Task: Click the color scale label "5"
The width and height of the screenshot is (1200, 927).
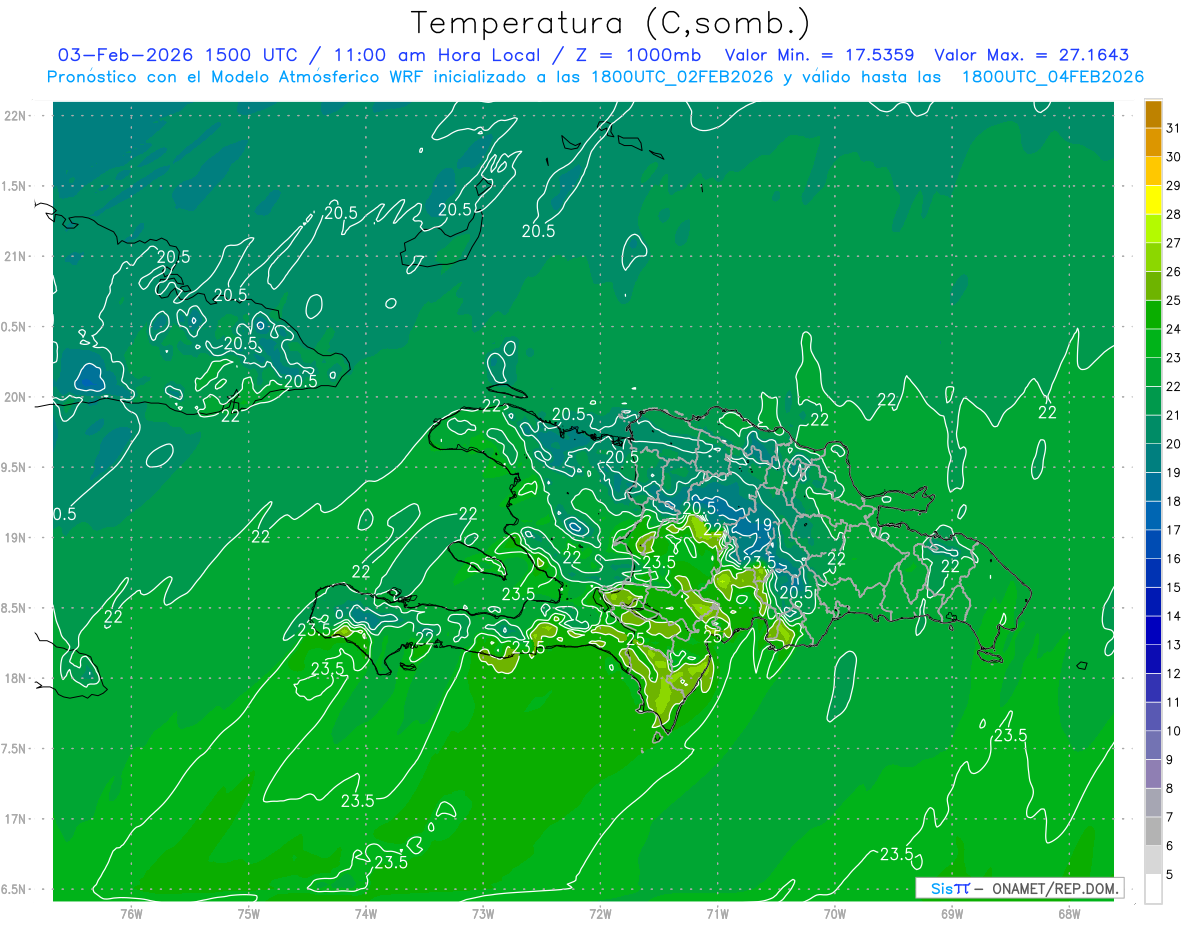Action: click(1170, 874)
